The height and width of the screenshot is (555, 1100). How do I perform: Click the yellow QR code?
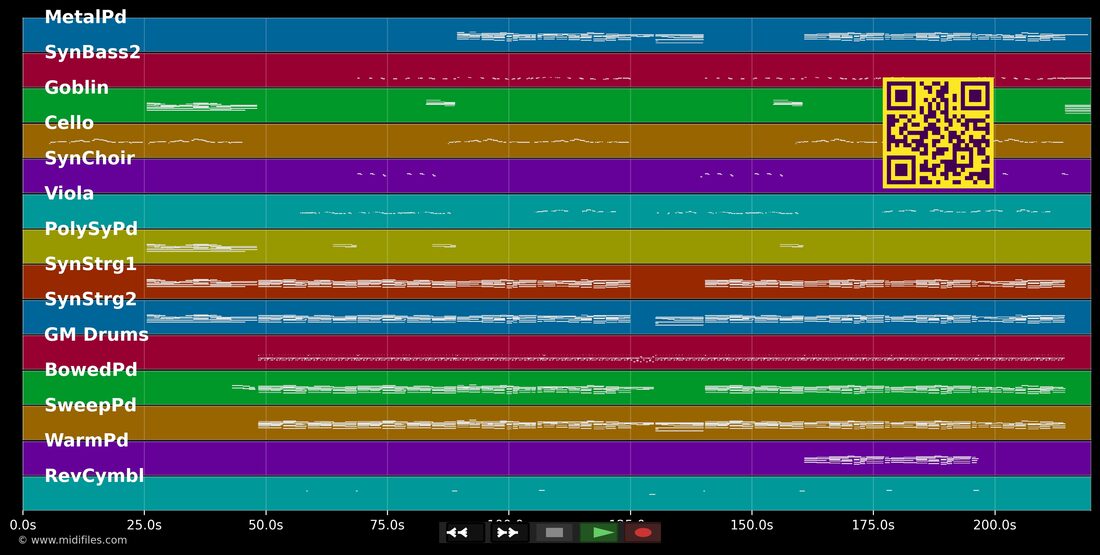(x=938, y=133)
